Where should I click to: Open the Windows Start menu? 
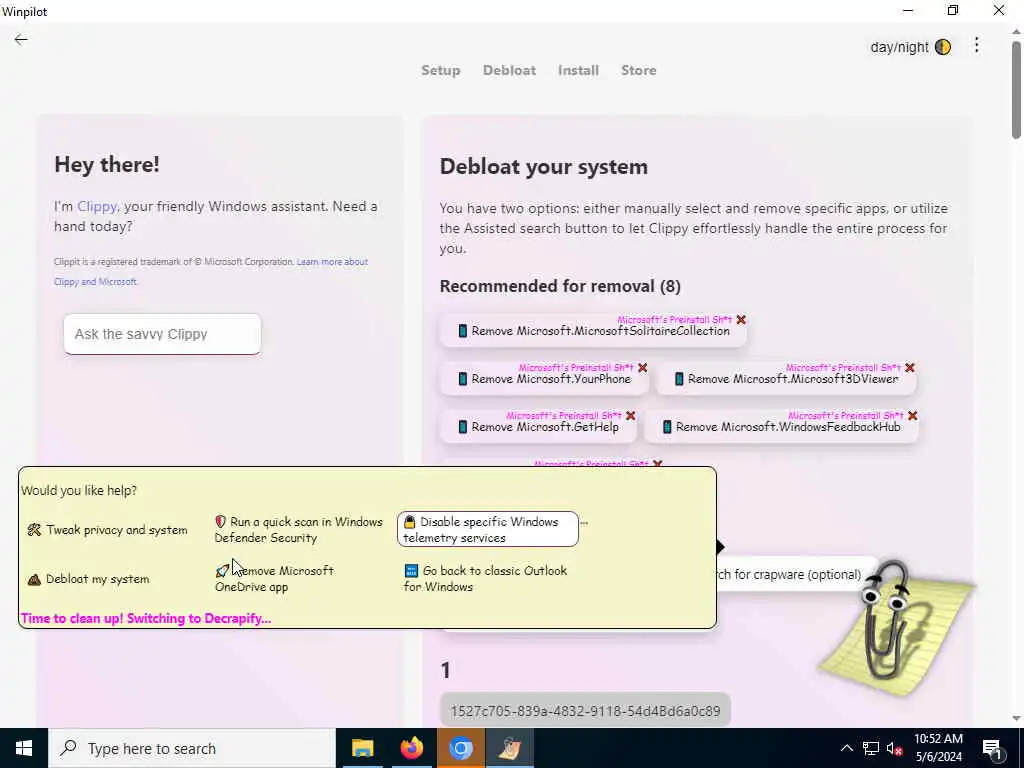(x=24, y=748)
